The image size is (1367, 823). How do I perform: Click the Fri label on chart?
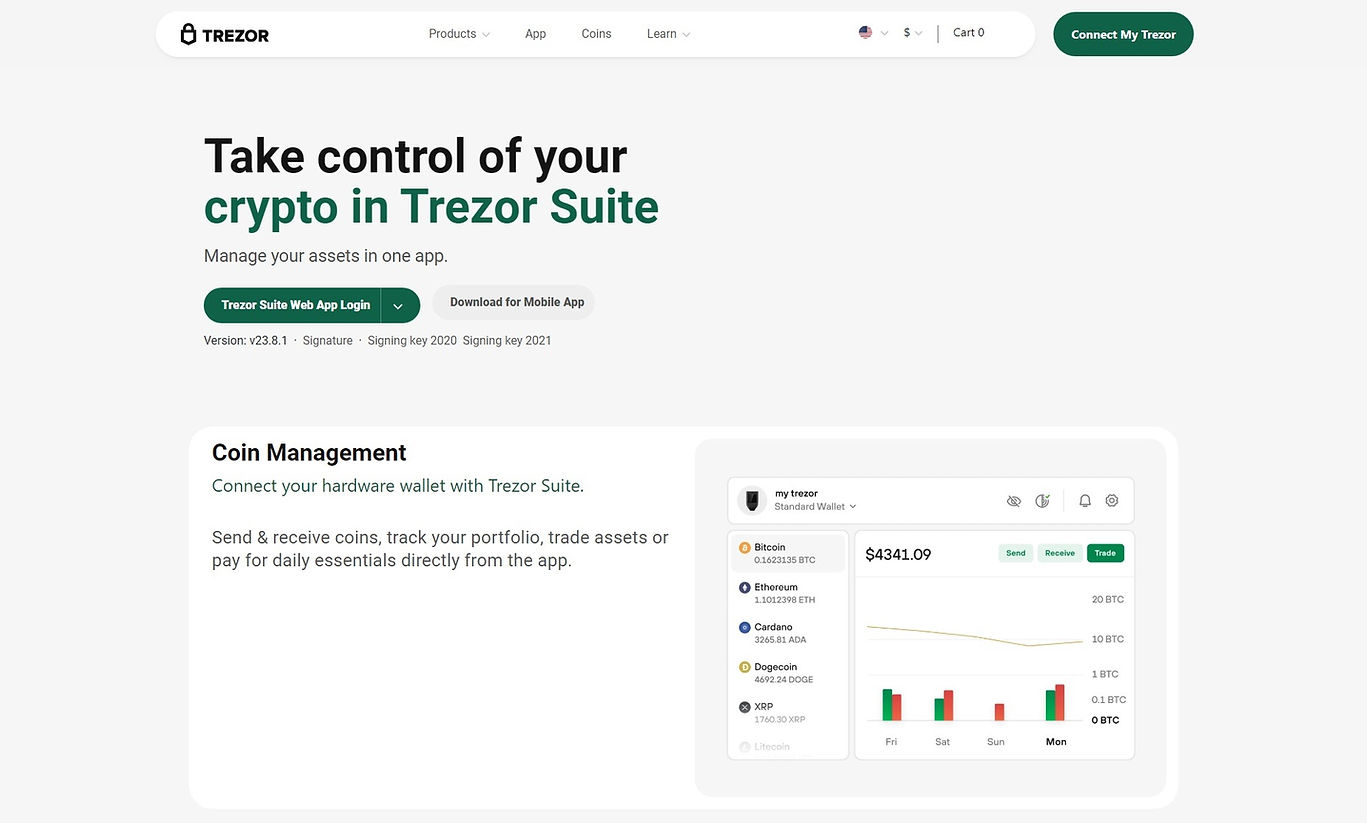point(891,742)
